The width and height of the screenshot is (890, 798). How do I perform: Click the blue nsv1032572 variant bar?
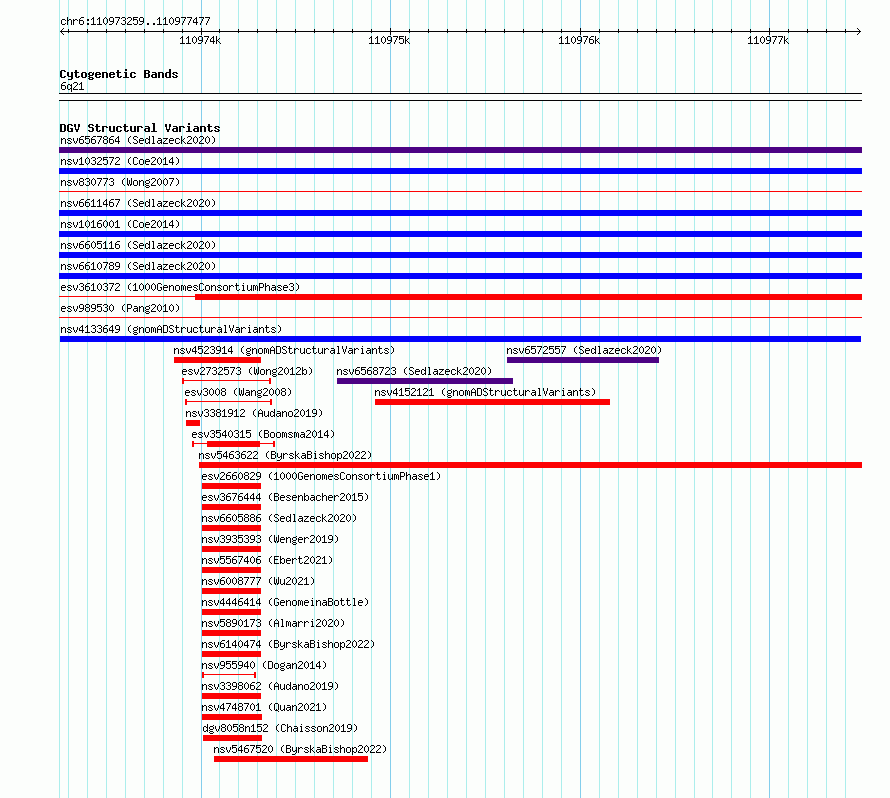[x=460, y=171]
